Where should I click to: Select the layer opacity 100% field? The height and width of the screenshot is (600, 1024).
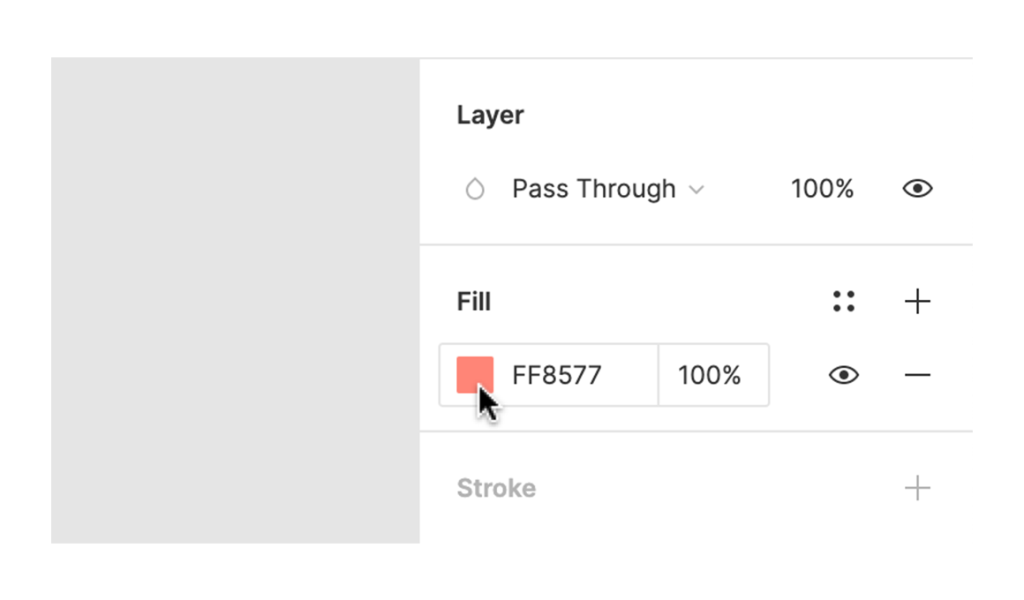click(x=822, y=189)
